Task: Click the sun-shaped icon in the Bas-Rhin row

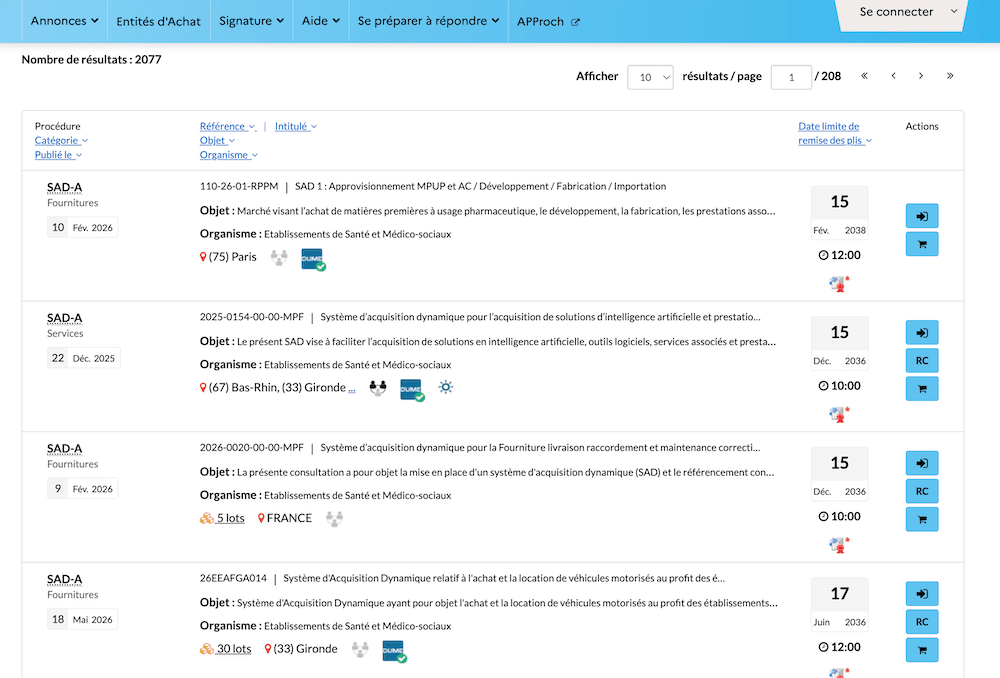Action: click(x=445, y=387)
